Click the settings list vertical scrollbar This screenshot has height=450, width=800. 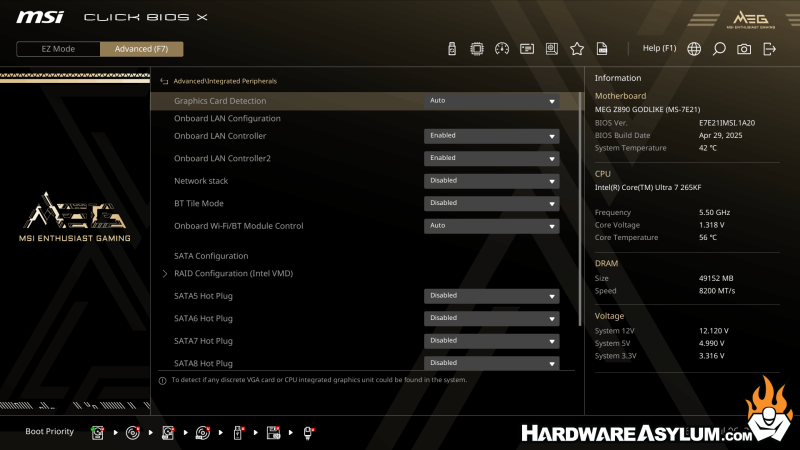coord(580,209)
